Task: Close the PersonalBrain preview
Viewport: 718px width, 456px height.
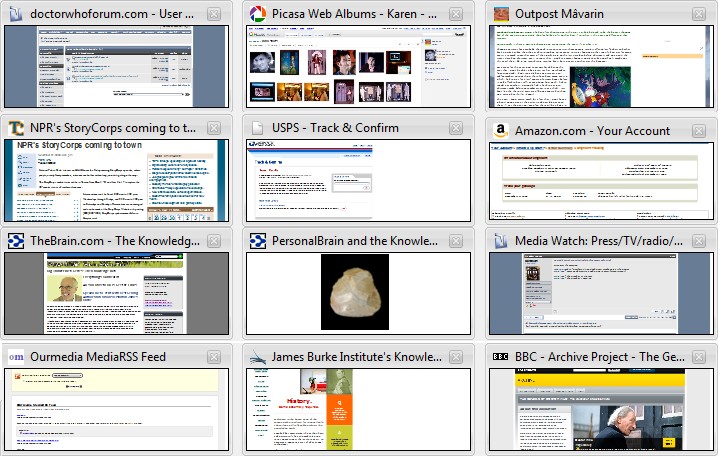Action: click(x=456, y=241)
